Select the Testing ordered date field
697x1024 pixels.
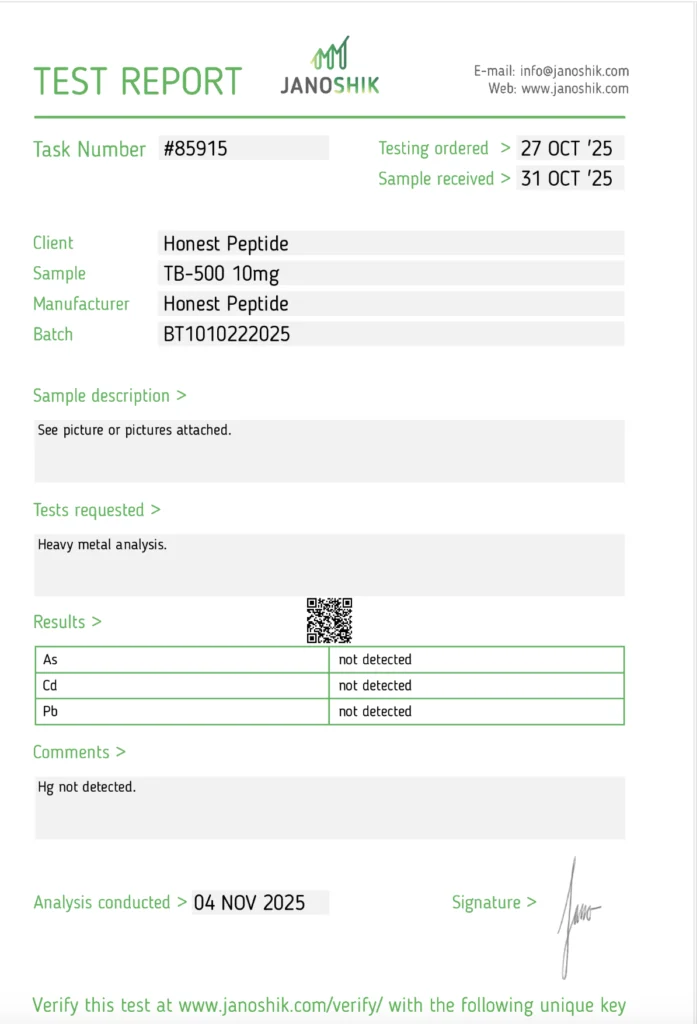[569, 149]
